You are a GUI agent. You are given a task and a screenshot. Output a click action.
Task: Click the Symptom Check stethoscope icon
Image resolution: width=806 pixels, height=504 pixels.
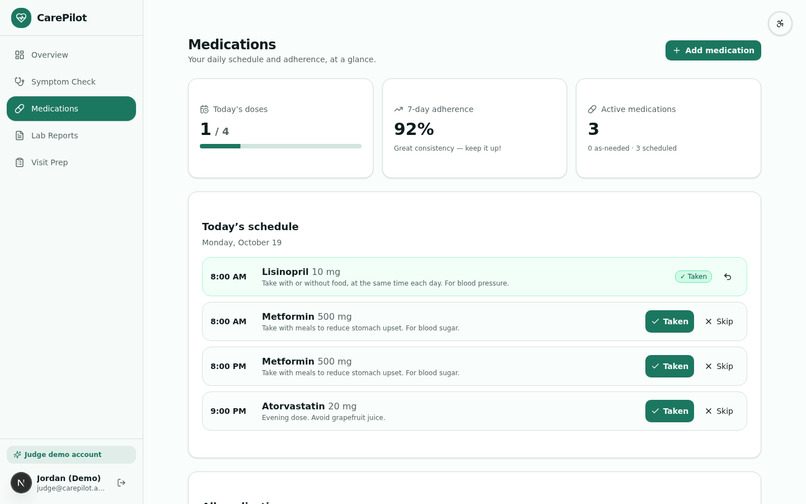(x=20, y=82)
